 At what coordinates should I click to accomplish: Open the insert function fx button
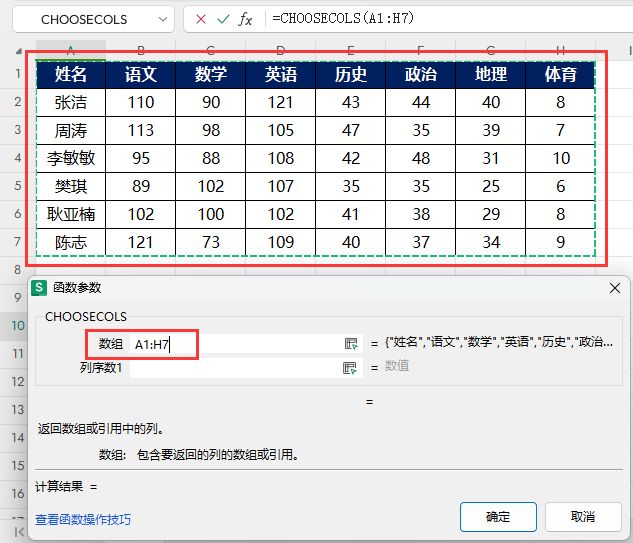245,19
